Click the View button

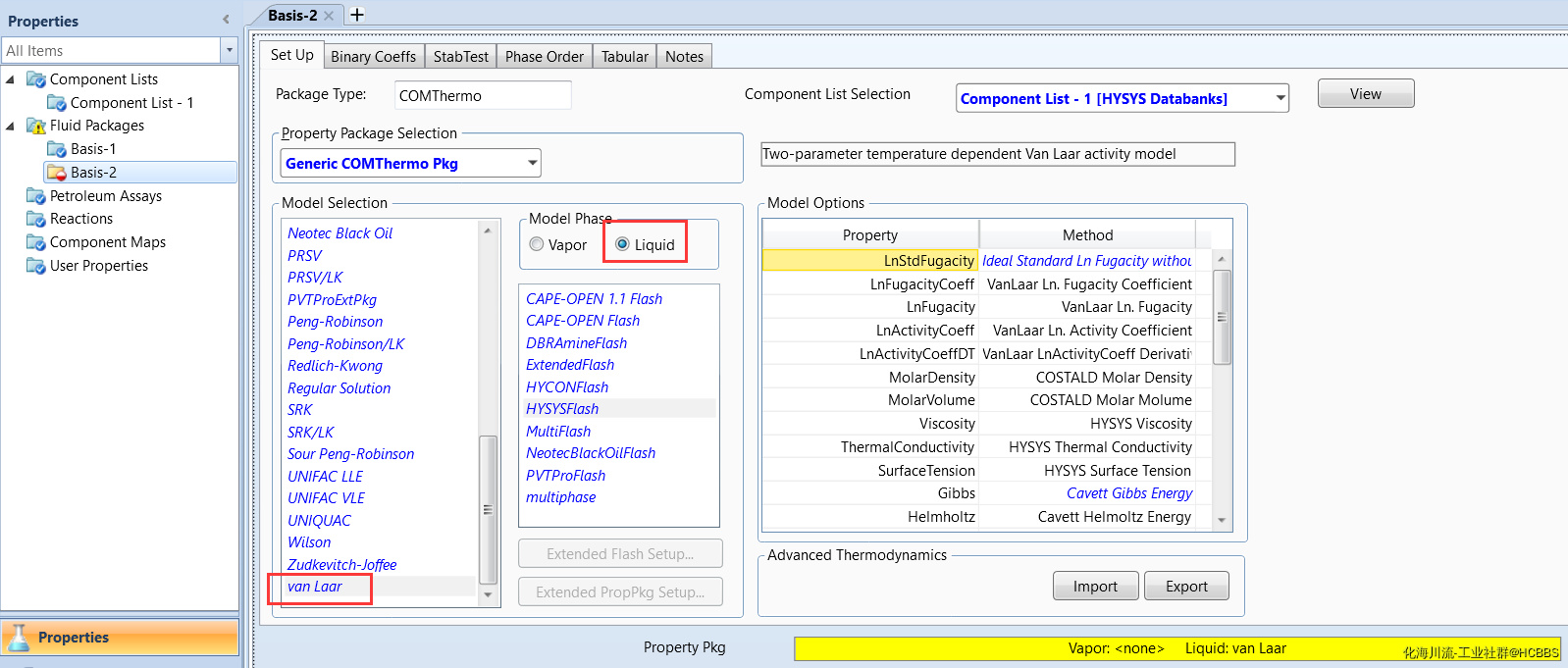click(1365, 94)
